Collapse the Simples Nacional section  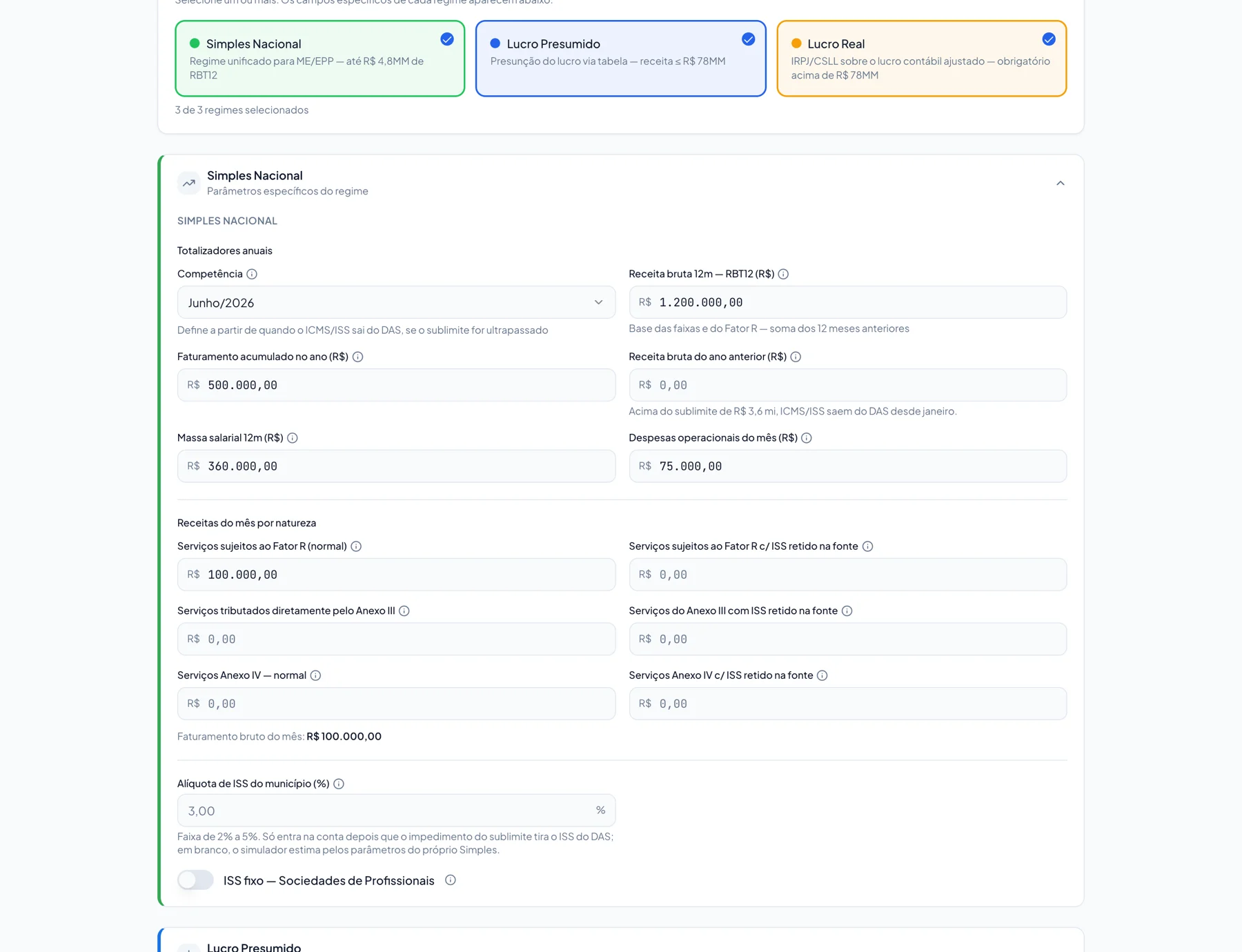pos(1061,184)
